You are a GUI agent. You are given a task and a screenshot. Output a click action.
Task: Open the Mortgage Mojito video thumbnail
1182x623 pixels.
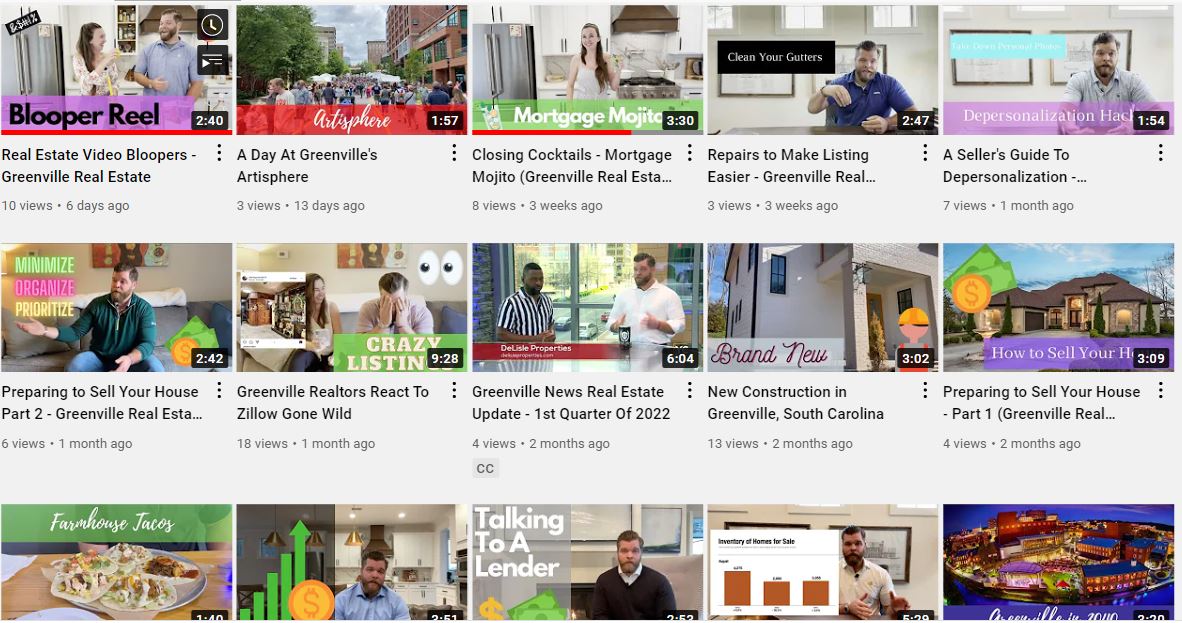[x=587, y=69]
